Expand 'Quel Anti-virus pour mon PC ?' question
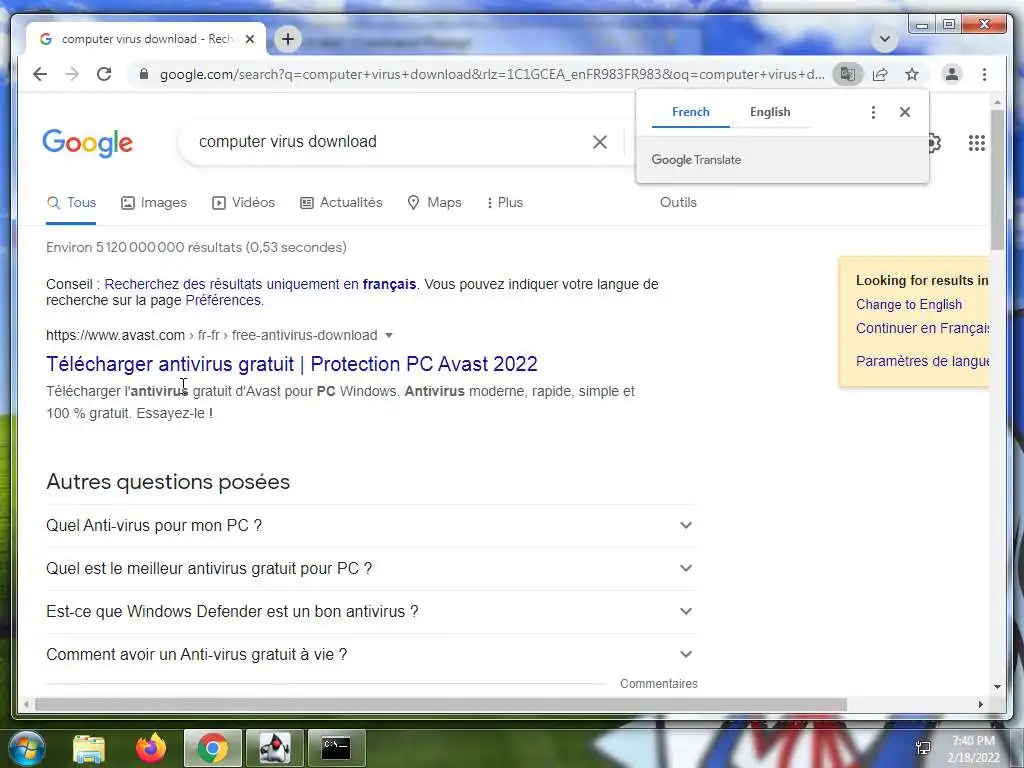This screenshot has width=1024, height=768. [x=370, y=525]
